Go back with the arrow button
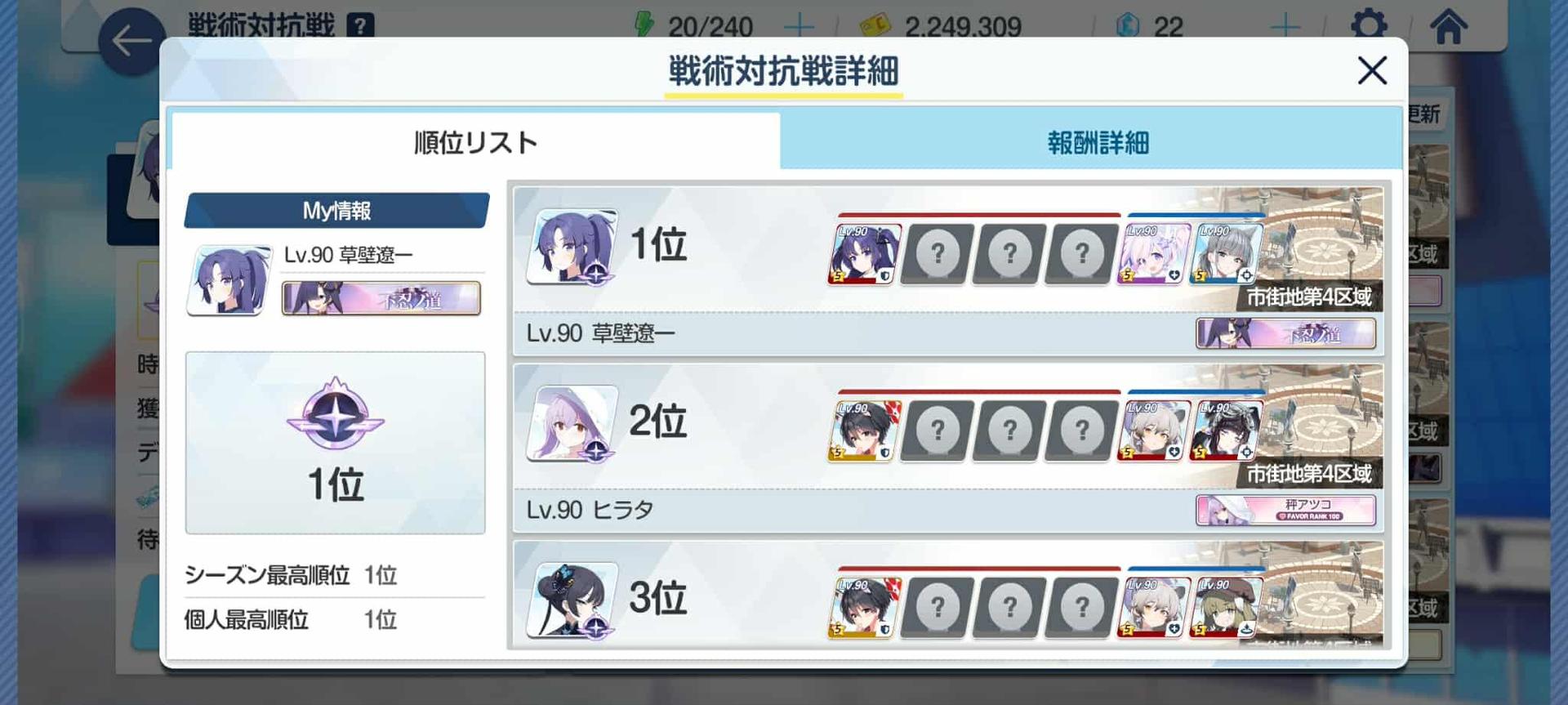This screenshot has width=1568, height=705. click(x=131, y=41)
